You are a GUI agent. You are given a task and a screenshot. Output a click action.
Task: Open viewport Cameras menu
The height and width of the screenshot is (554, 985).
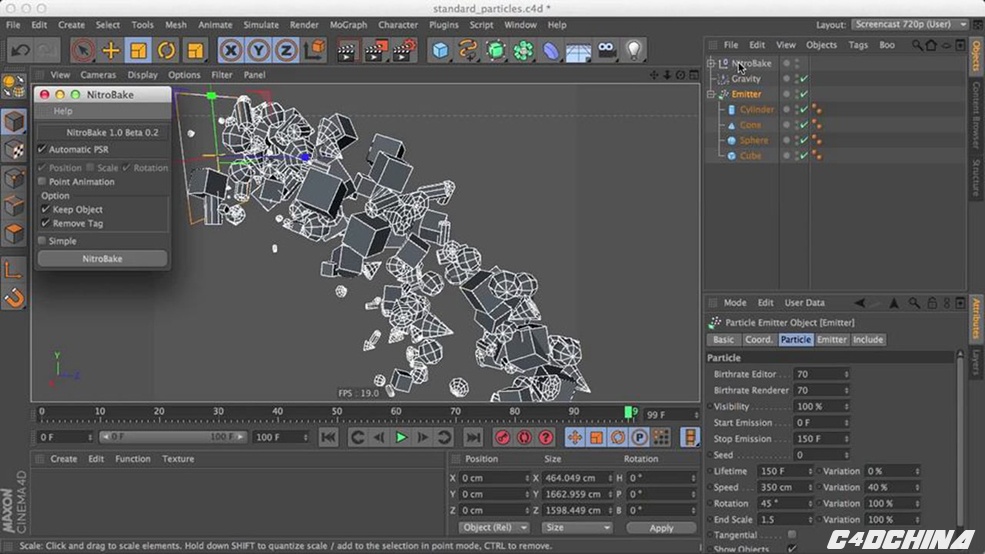click(x=98, y=75)
